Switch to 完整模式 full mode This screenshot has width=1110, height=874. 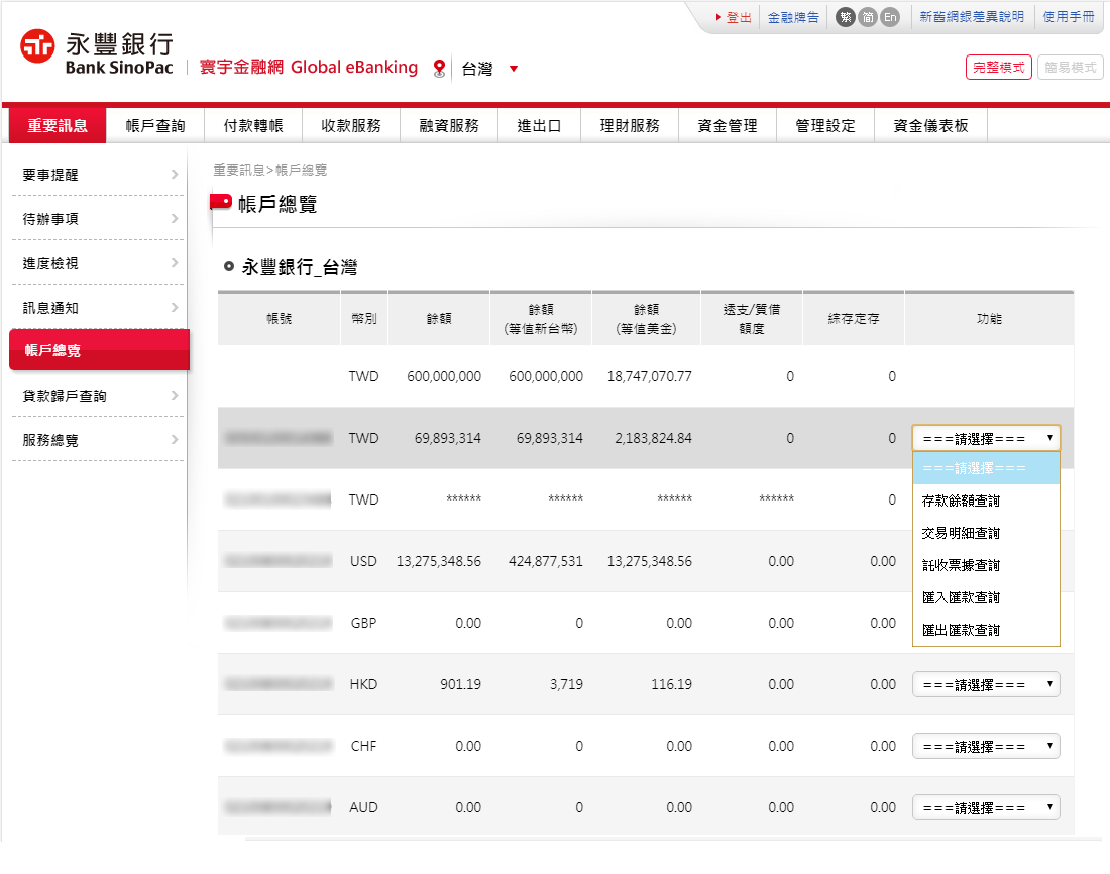tap(999, 67)
